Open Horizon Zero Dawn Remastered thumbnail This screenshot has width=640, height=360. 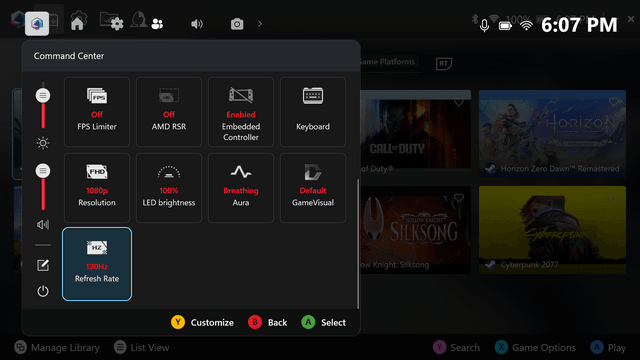point(552,134)
